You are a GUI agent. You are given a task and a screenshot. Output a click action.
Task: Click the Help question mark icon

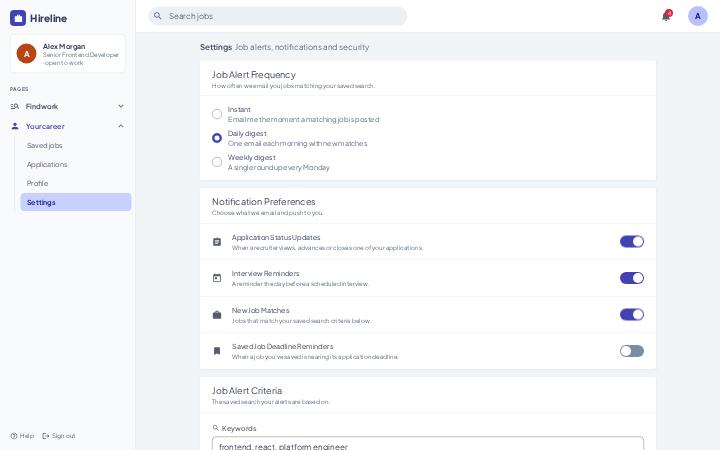coord(14,436)
